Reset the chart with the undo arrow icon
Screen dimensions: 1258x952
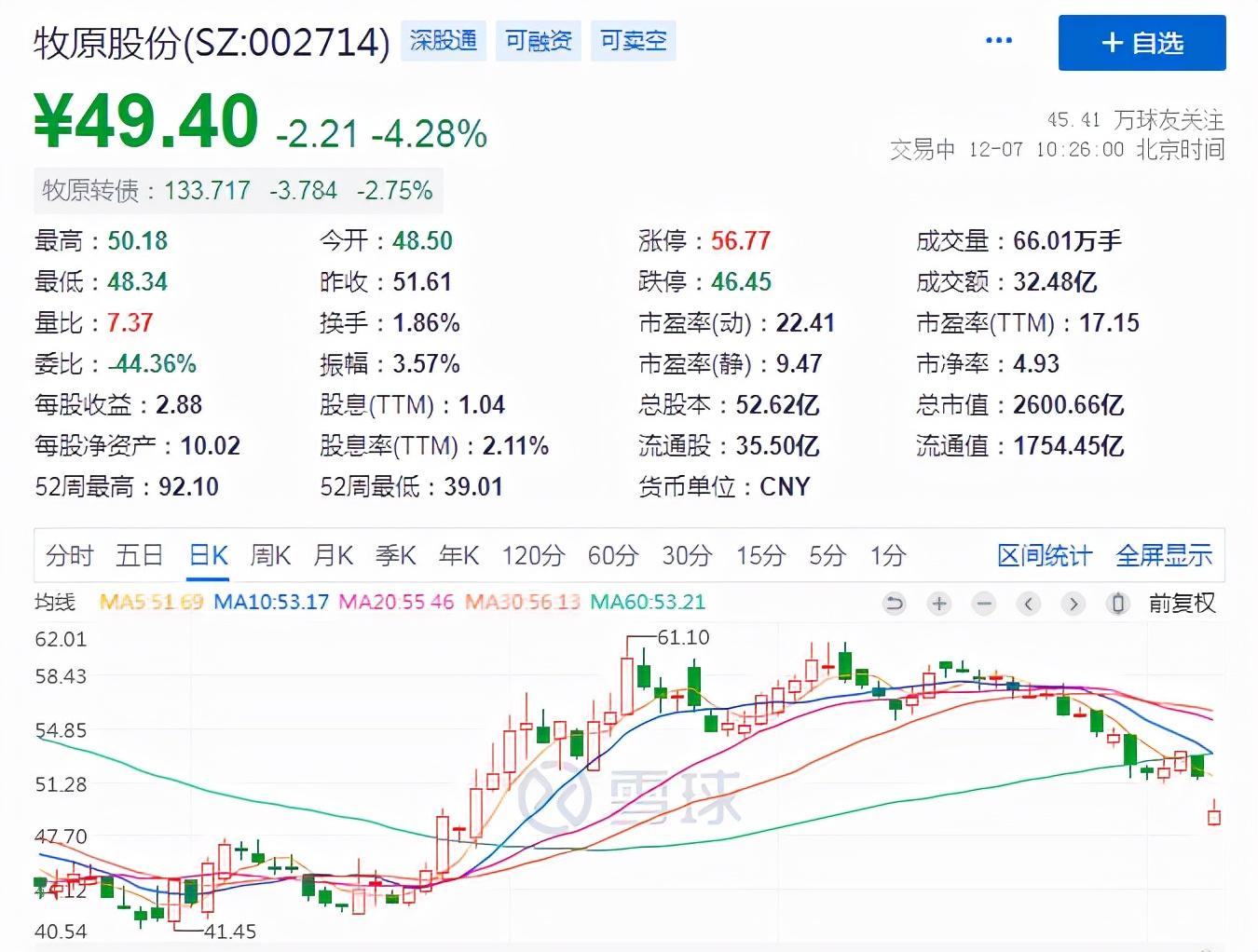click(895, 604)
